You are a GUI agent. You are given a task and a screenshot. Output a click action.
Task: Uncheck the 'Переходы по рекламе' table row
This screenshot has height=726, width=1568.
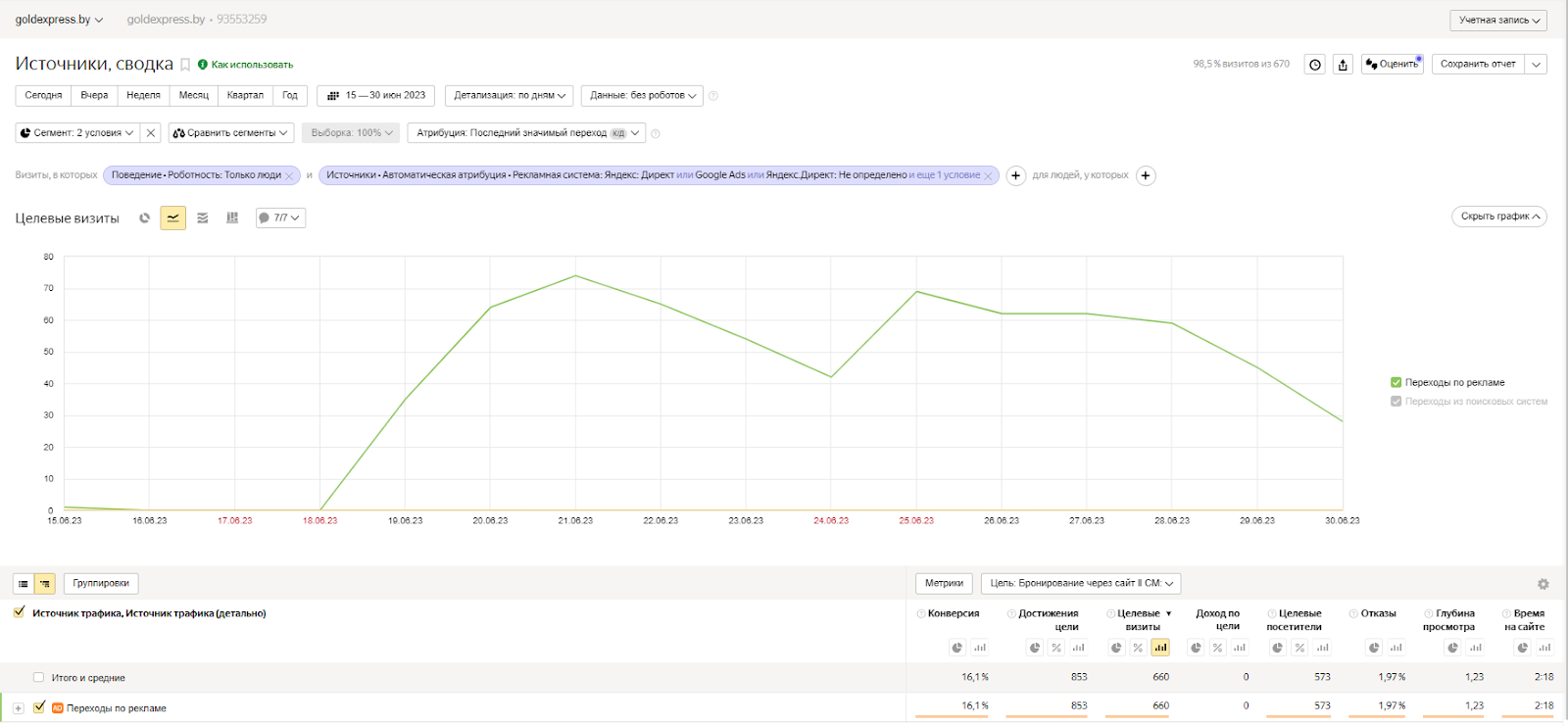[39, 706]
